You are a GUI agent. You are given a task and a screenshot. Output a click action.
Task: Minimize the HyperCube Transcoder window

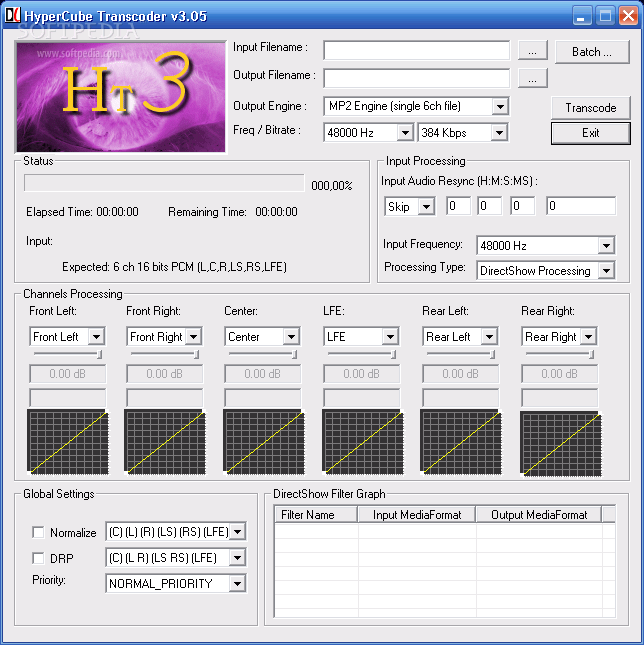pyautogui.click(x=581, y=16)
